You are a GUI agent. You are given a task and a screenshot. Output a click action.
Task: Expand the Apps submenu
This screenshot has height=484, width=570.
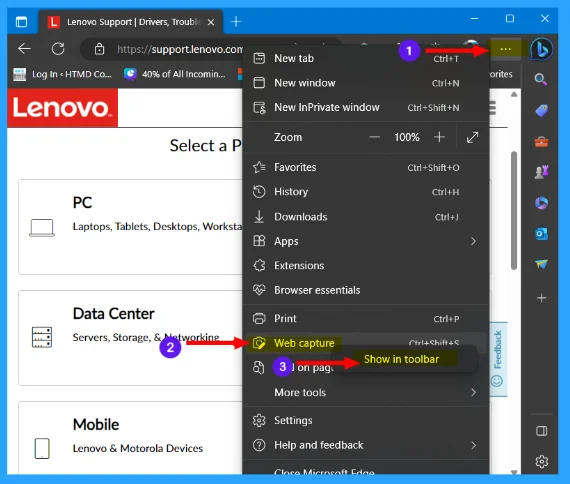point(365,241)
